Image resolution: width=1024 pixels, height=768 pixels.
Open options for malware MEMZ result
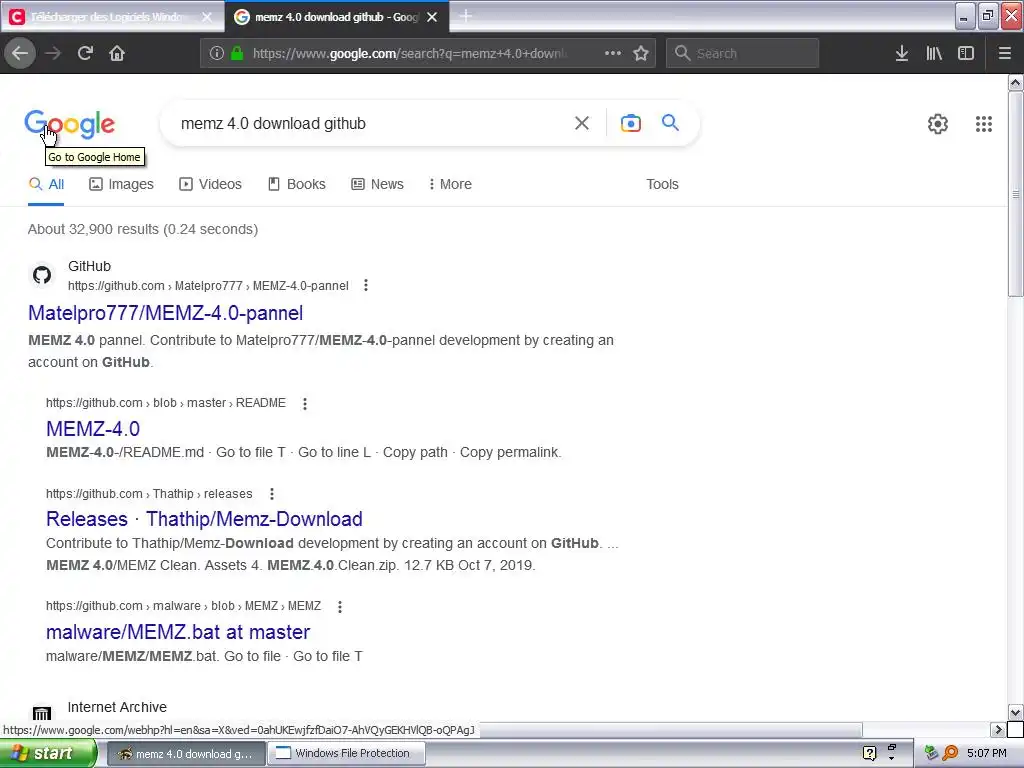pyautogui.click(x=340, y=607)
